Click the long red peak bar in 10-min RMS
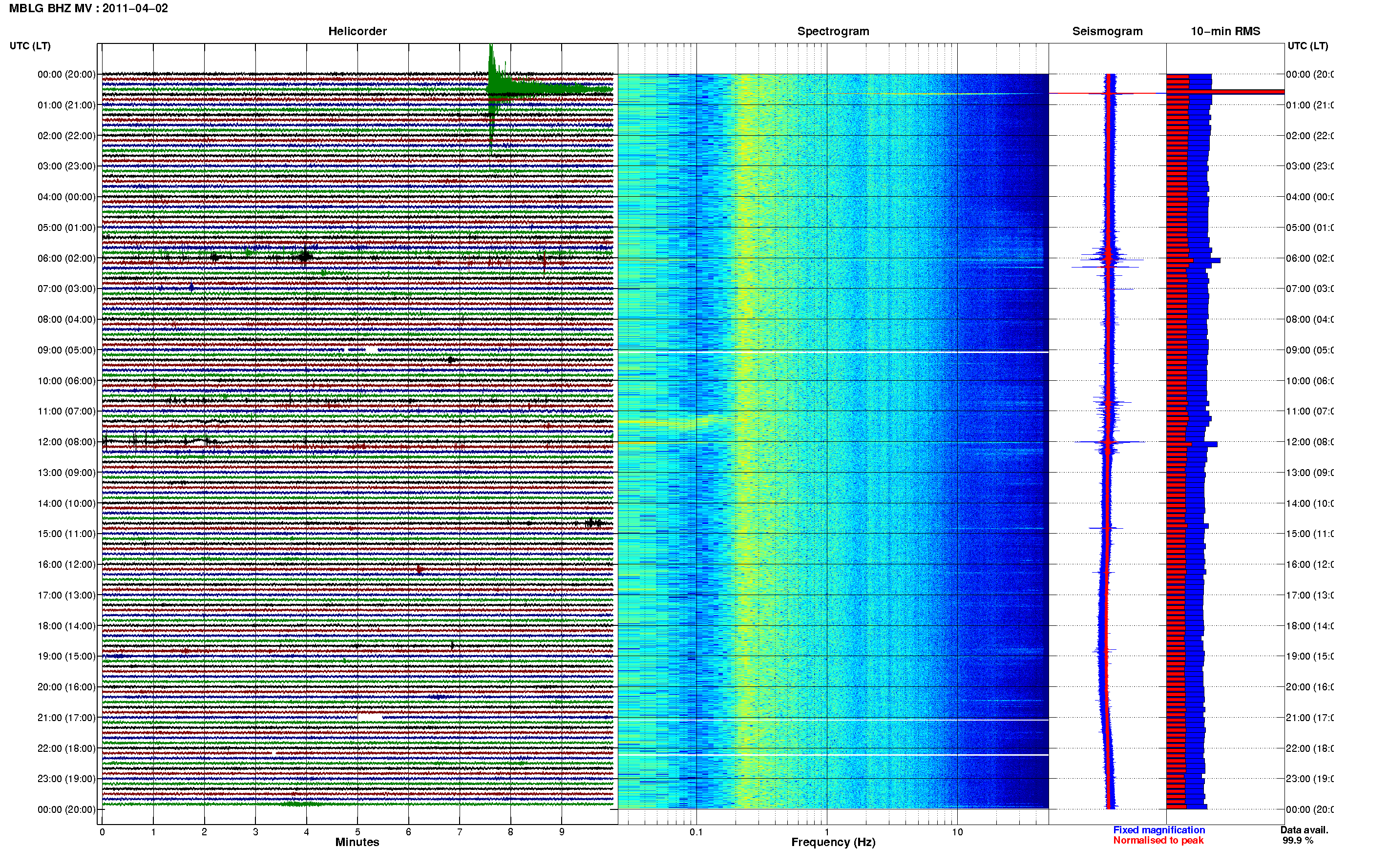Image resolution: width=1389 pixels, height=868 pixels. point(1225,92)
